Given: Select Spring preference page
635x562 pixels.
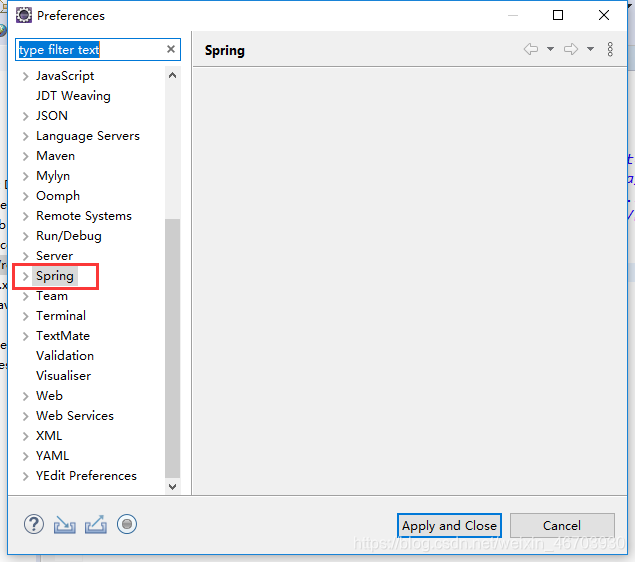Looking at the screenshot, I should [x=55, y=276].
